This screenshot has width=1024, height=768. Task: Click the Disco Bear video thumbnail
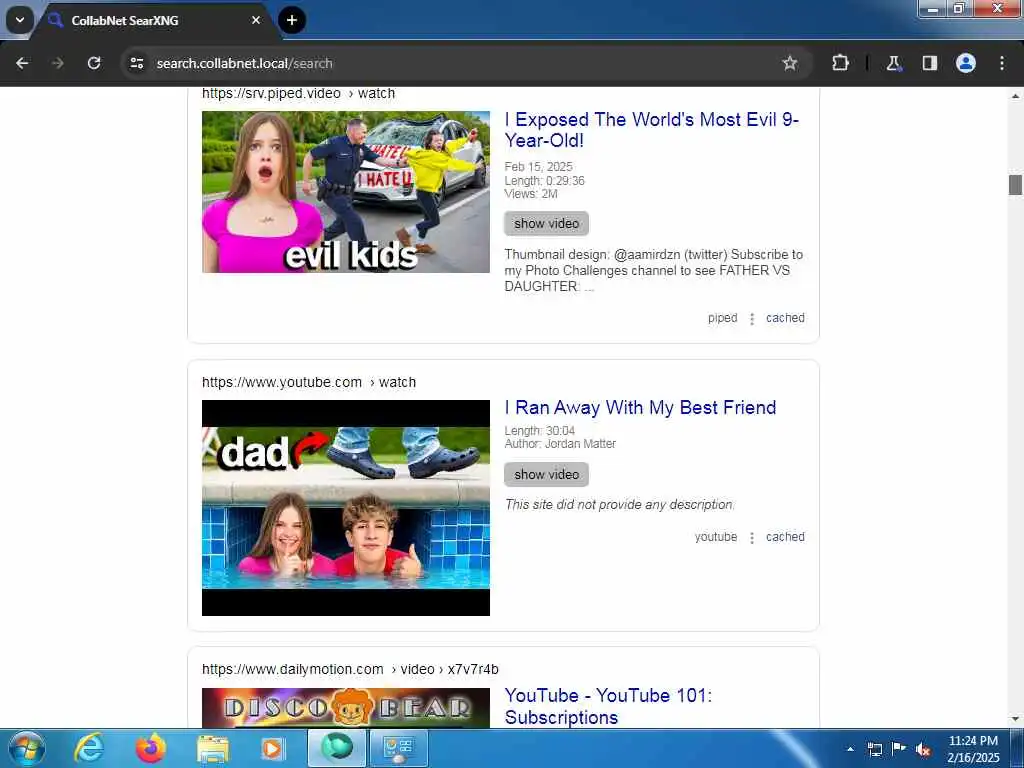coord(345,708)
